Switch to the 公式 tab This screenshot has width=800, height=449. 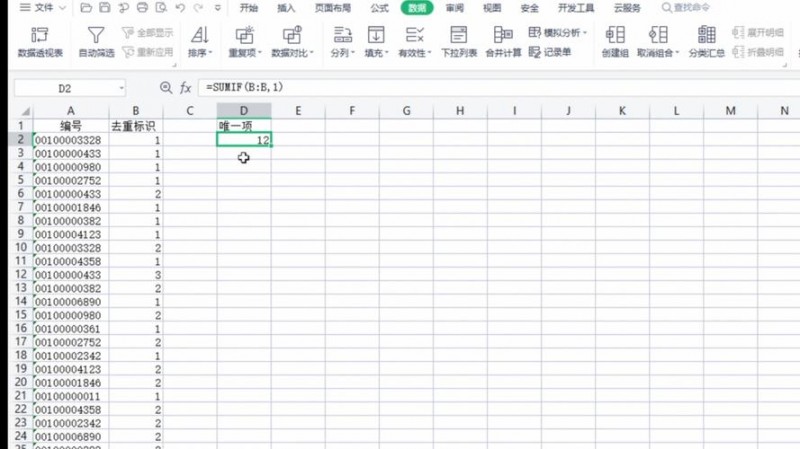click(379, 8)
